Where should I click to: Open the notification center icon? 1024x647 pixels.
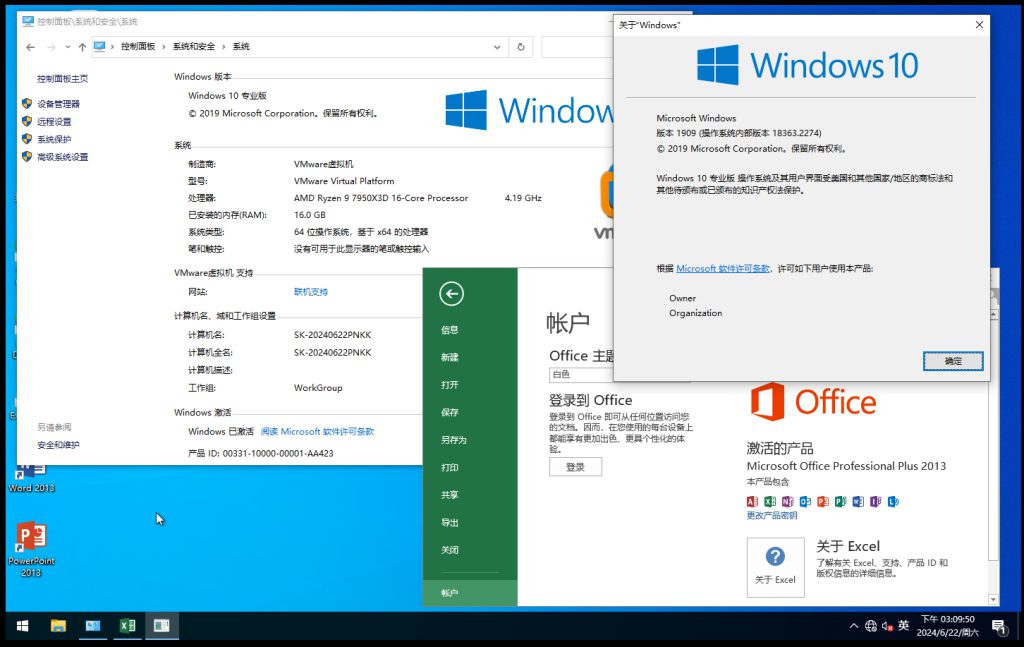tap(998, 626)
